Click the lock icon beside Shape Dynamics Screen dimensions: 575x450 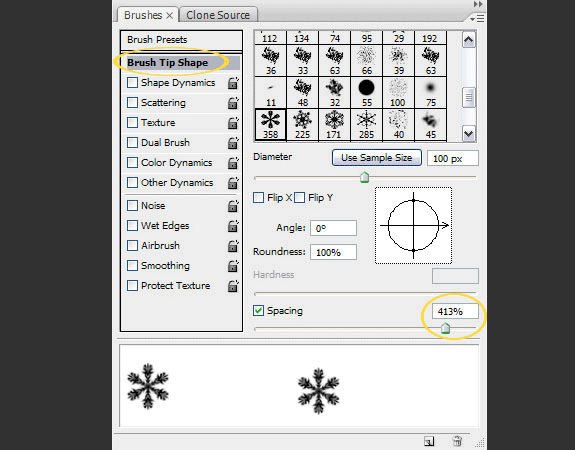coord(233,83)
